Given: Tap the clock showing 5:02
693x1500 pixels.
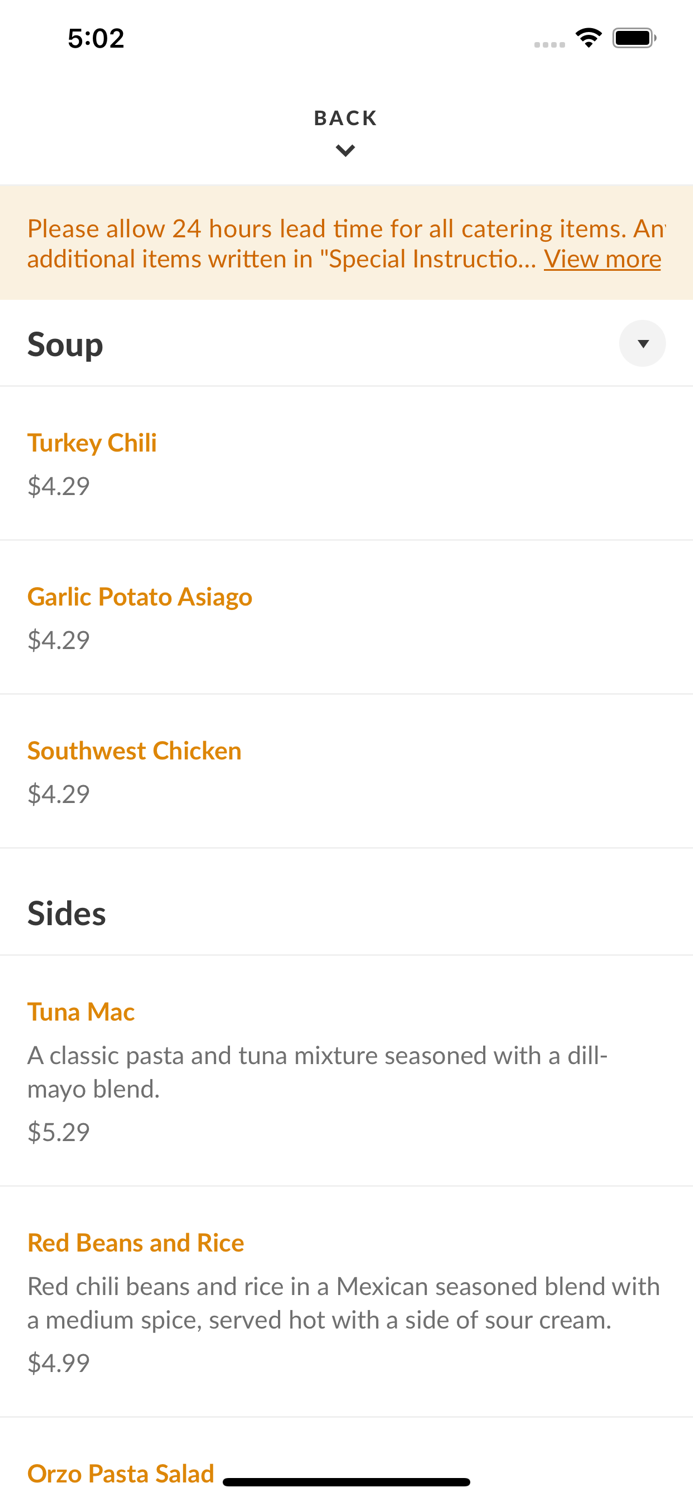Looking at the screenshot, I should (96, 38).
